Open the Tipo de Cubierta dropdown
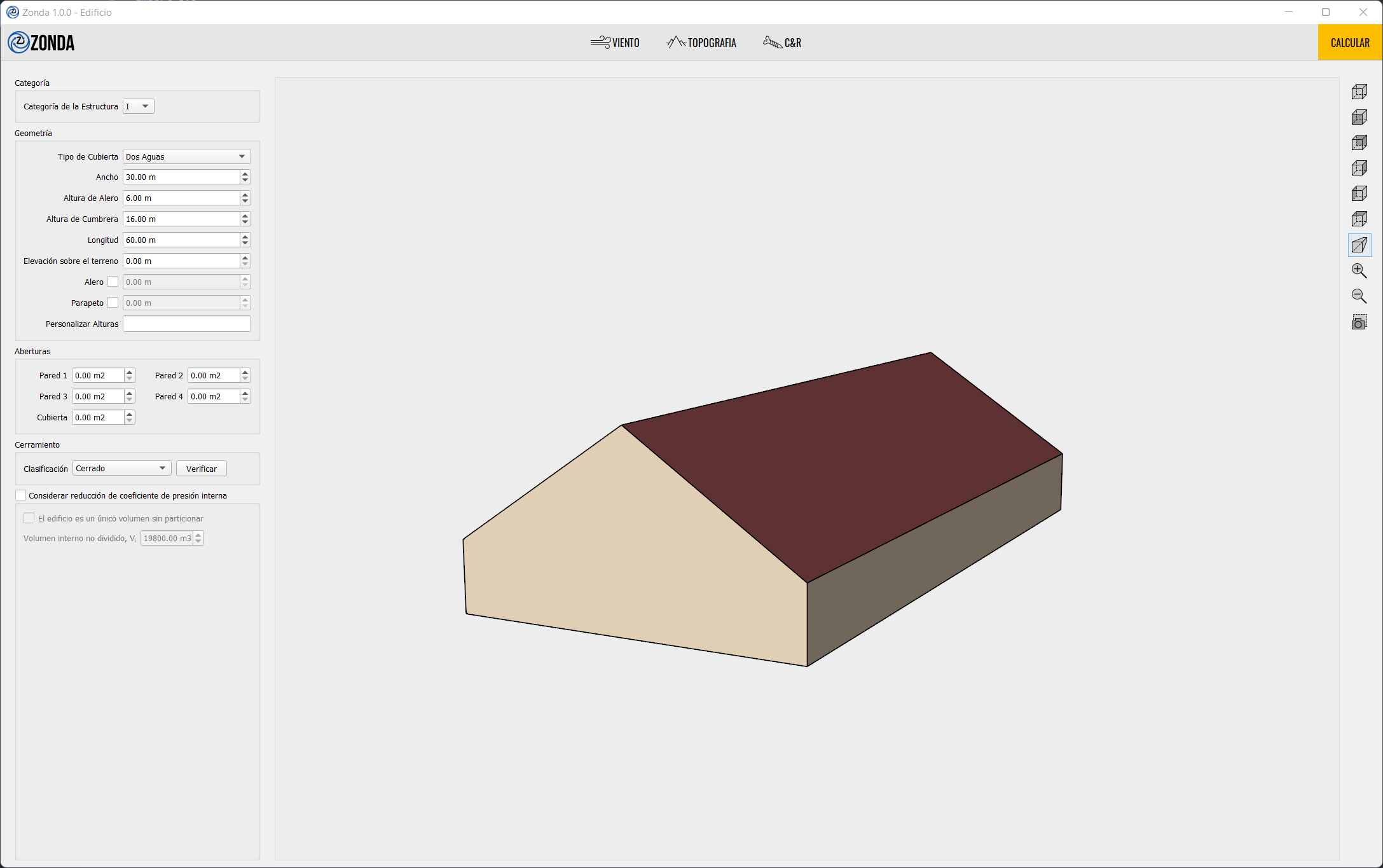Screen dimensions: 1383x868 [186, 156]
